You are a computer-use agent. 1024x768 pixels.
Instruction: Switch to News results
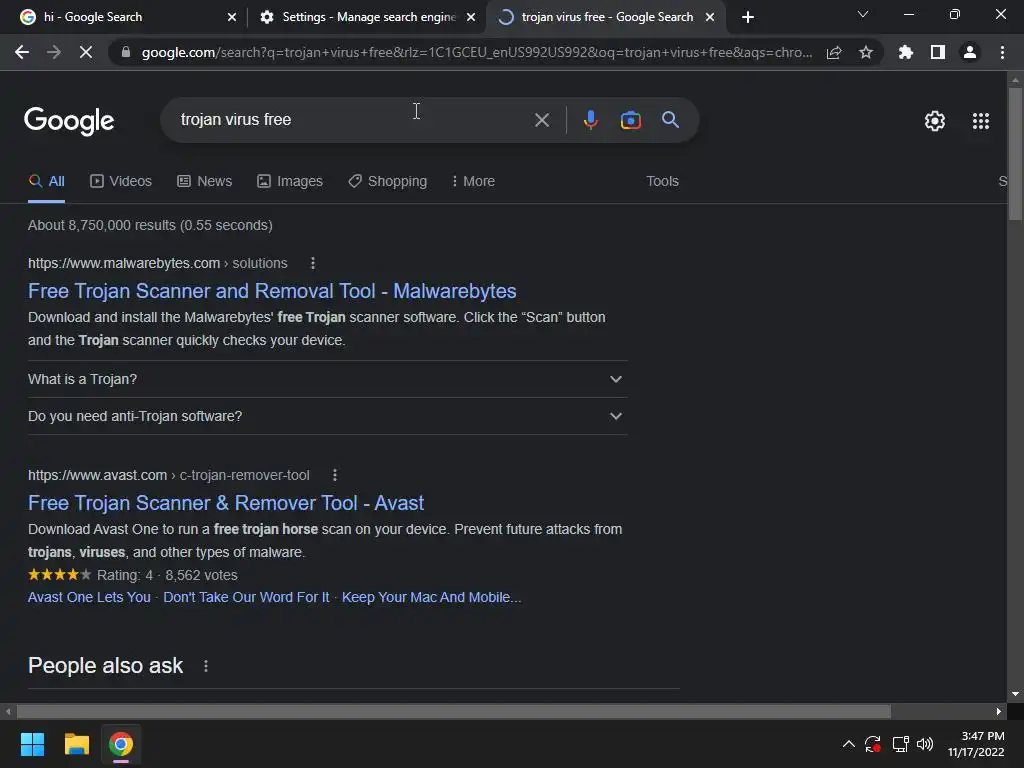(x=204, y=182)
